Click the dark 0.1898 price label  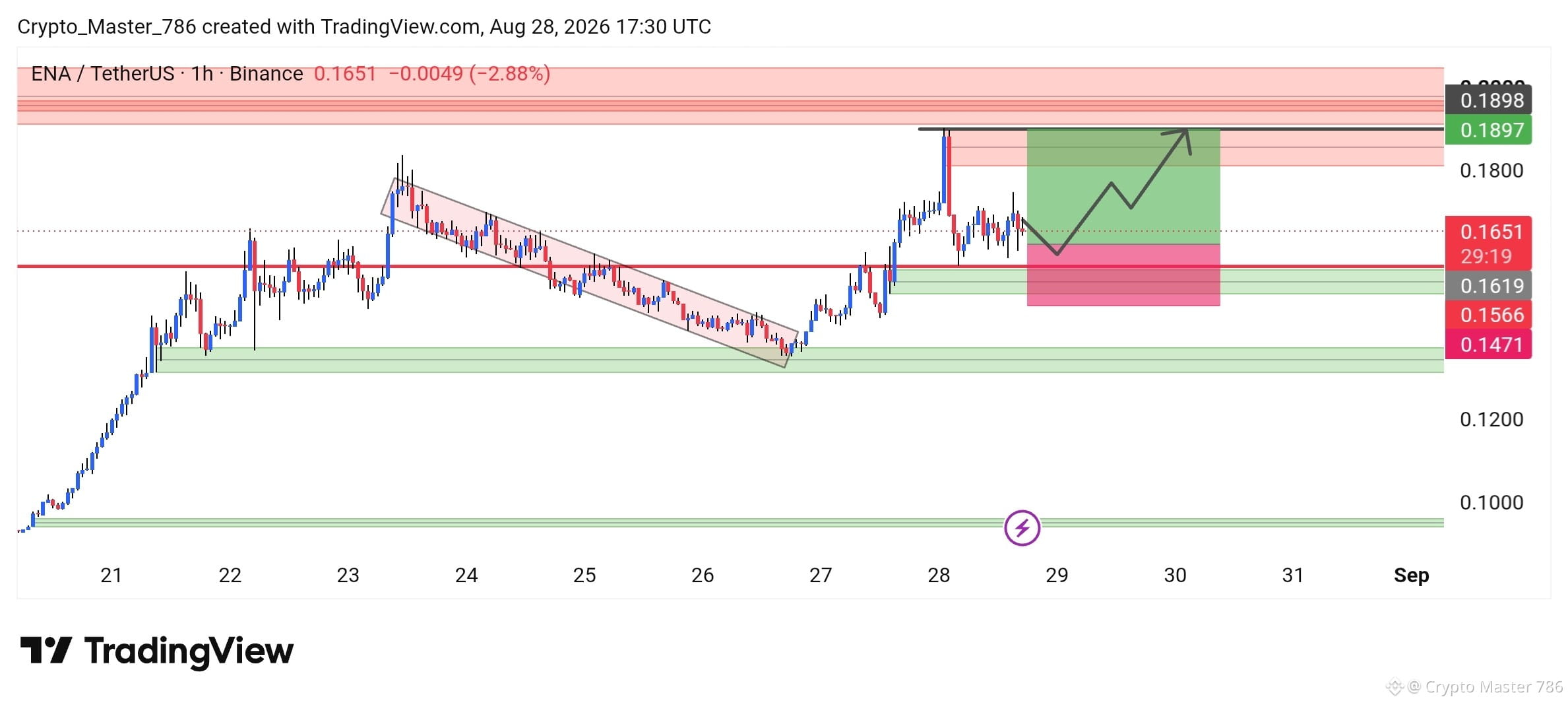1488,100
